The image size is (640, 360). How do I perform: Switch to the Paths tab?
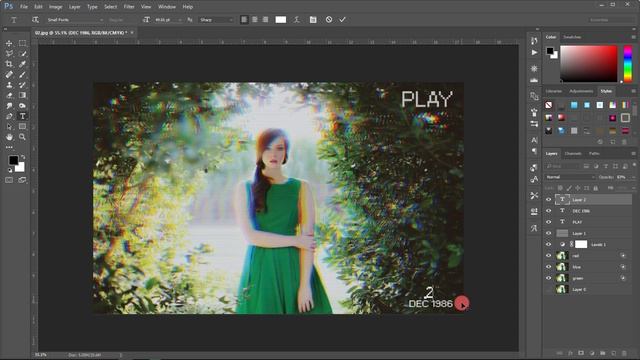[x=594, y=153]
